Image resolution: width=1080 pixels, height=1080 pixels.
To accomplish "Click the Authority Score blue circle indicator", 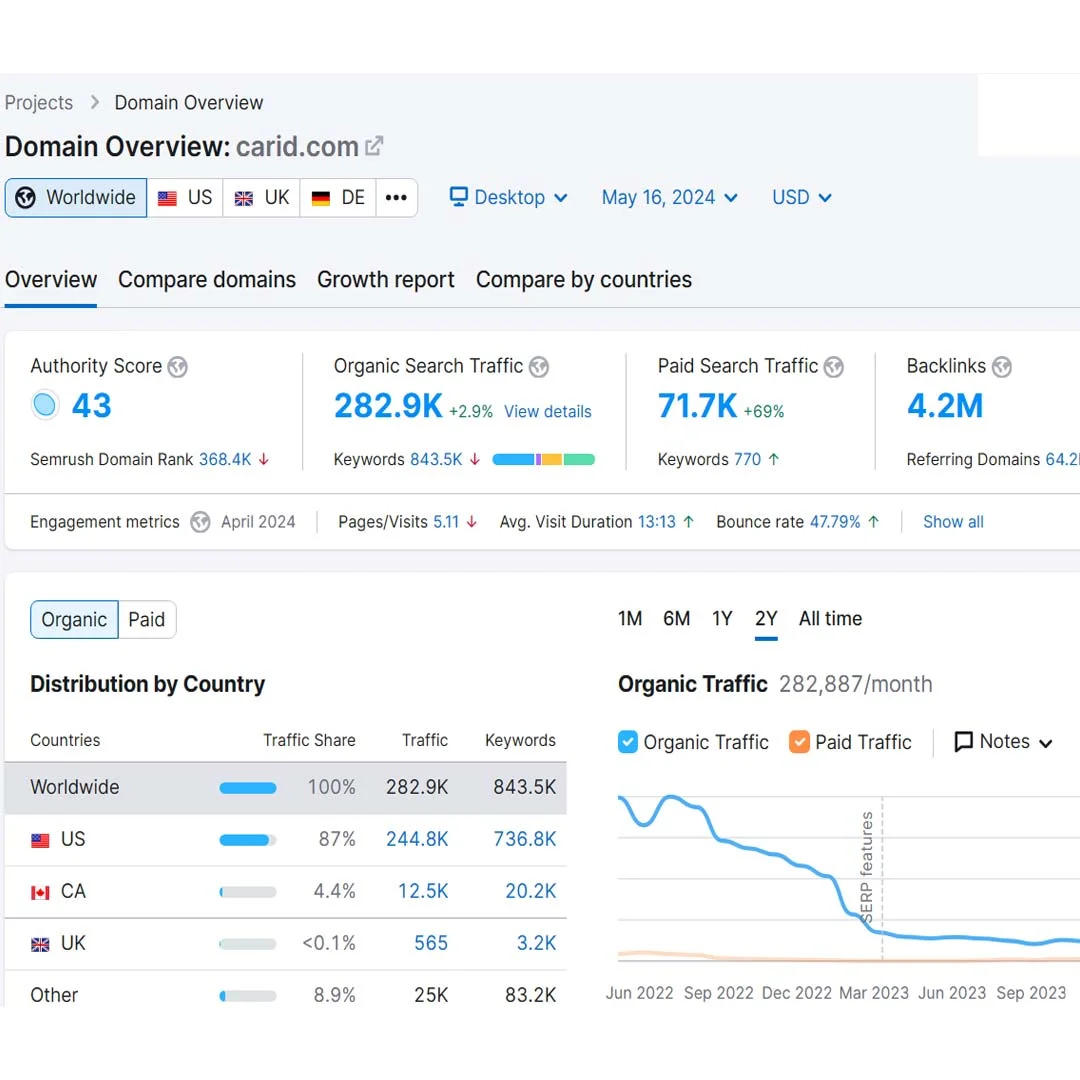I will 45,405.
